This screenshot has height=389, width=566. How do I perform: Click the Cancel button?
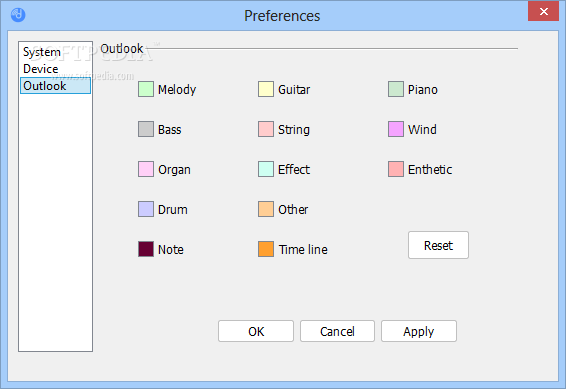[x=337, y=331]
